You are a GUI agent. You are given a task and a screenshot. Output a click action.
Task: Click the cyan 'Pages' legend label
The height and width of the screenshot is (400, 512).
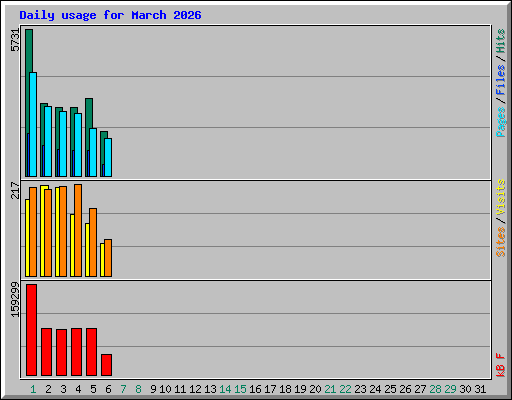(x=501, y=122)
